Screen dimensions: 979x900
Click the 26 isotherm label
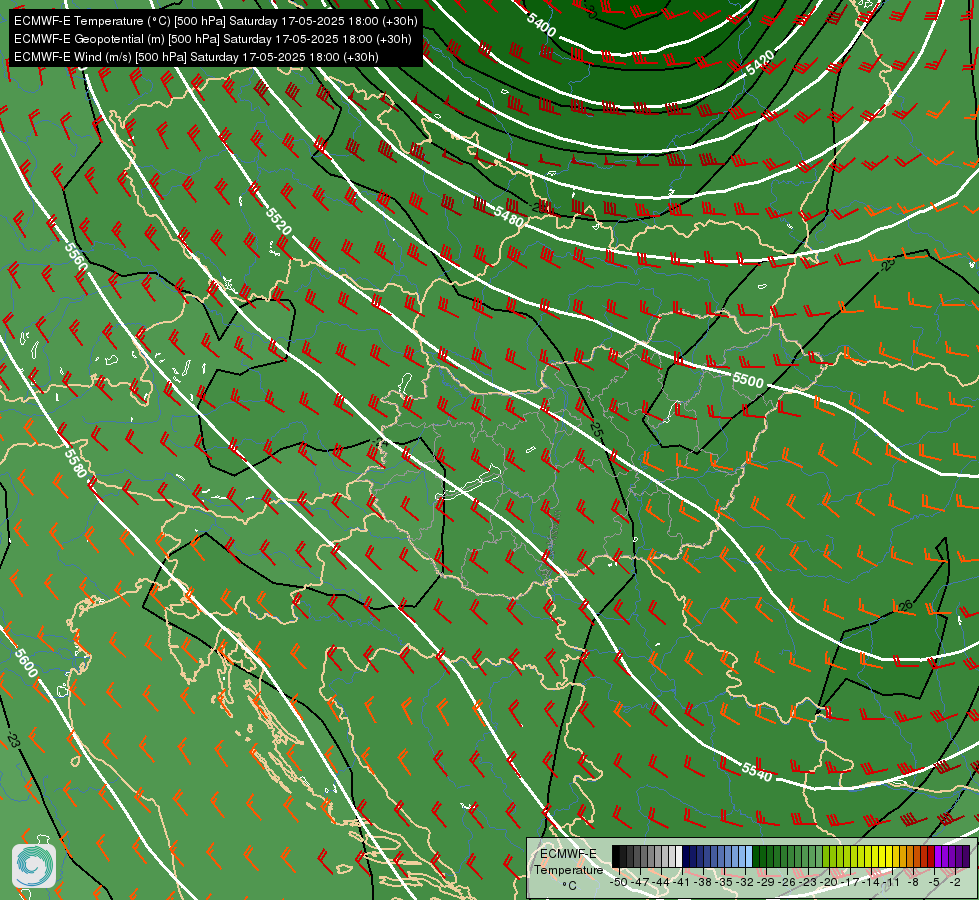904,605
